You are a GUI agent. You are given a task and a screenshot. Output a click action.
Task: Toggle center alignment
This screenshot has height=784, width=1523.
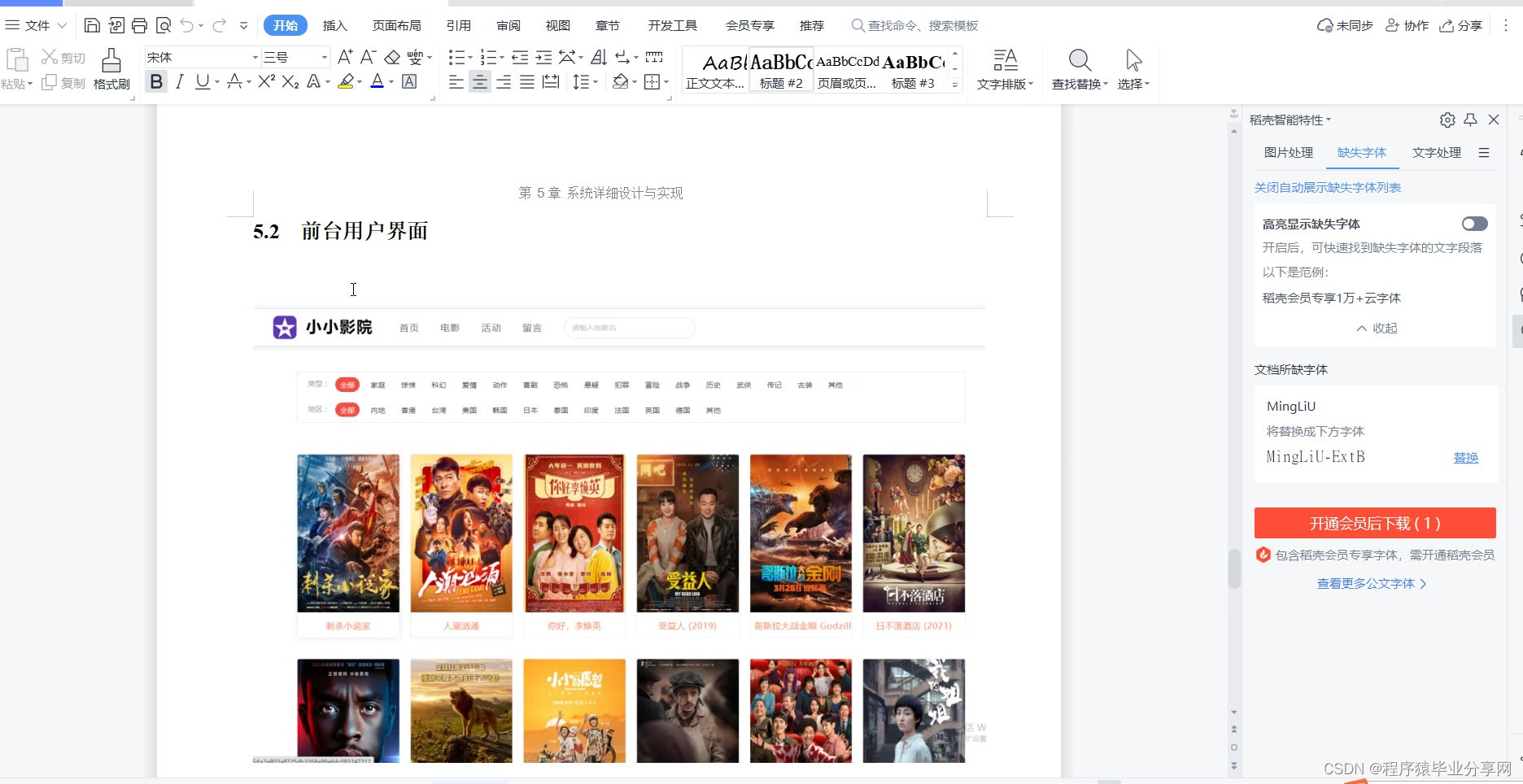pyautogui.click(x=480, y=81)
